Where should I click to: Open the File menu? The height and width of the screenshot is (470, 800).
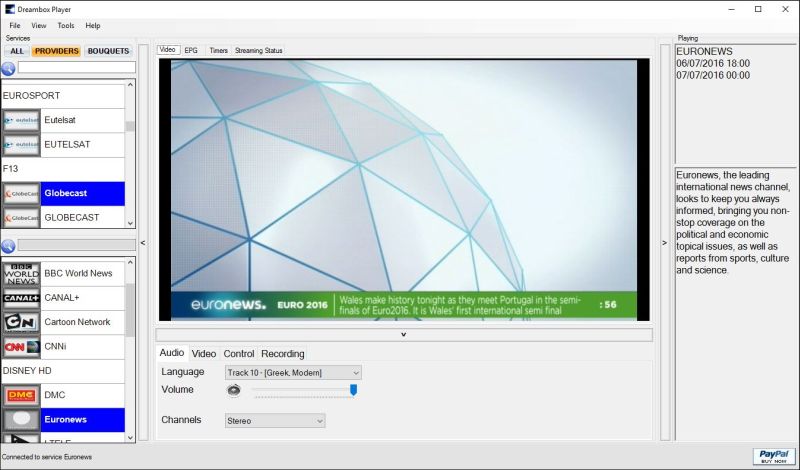point(15,26)
